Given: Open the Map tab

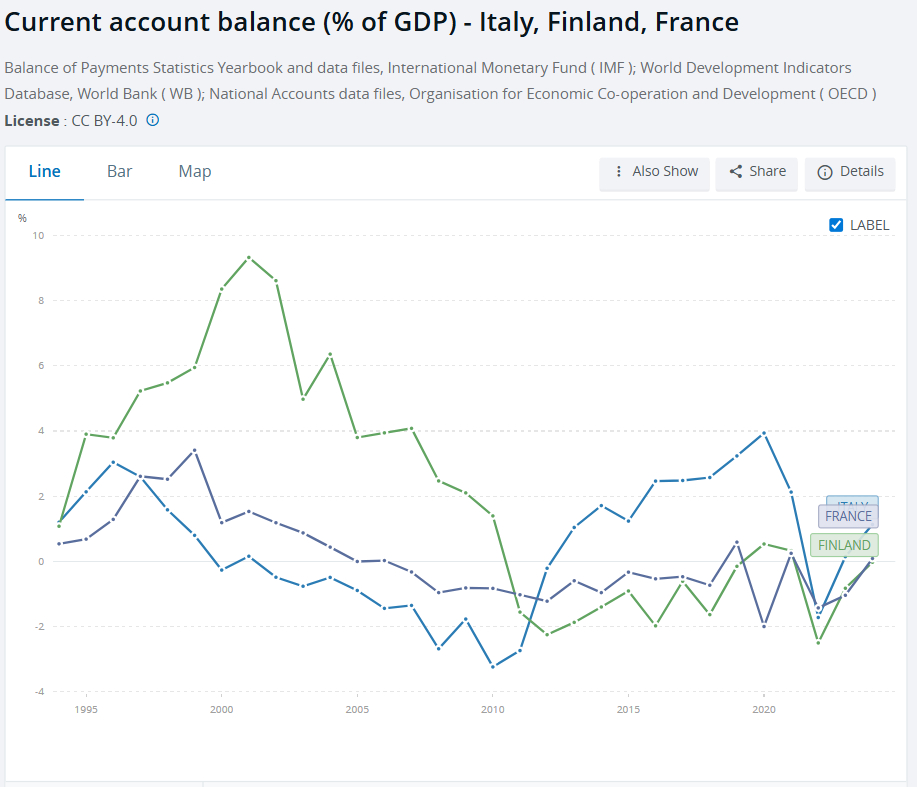Looking at the screenshot, I should pyautogui.click(x=195, y=172).
